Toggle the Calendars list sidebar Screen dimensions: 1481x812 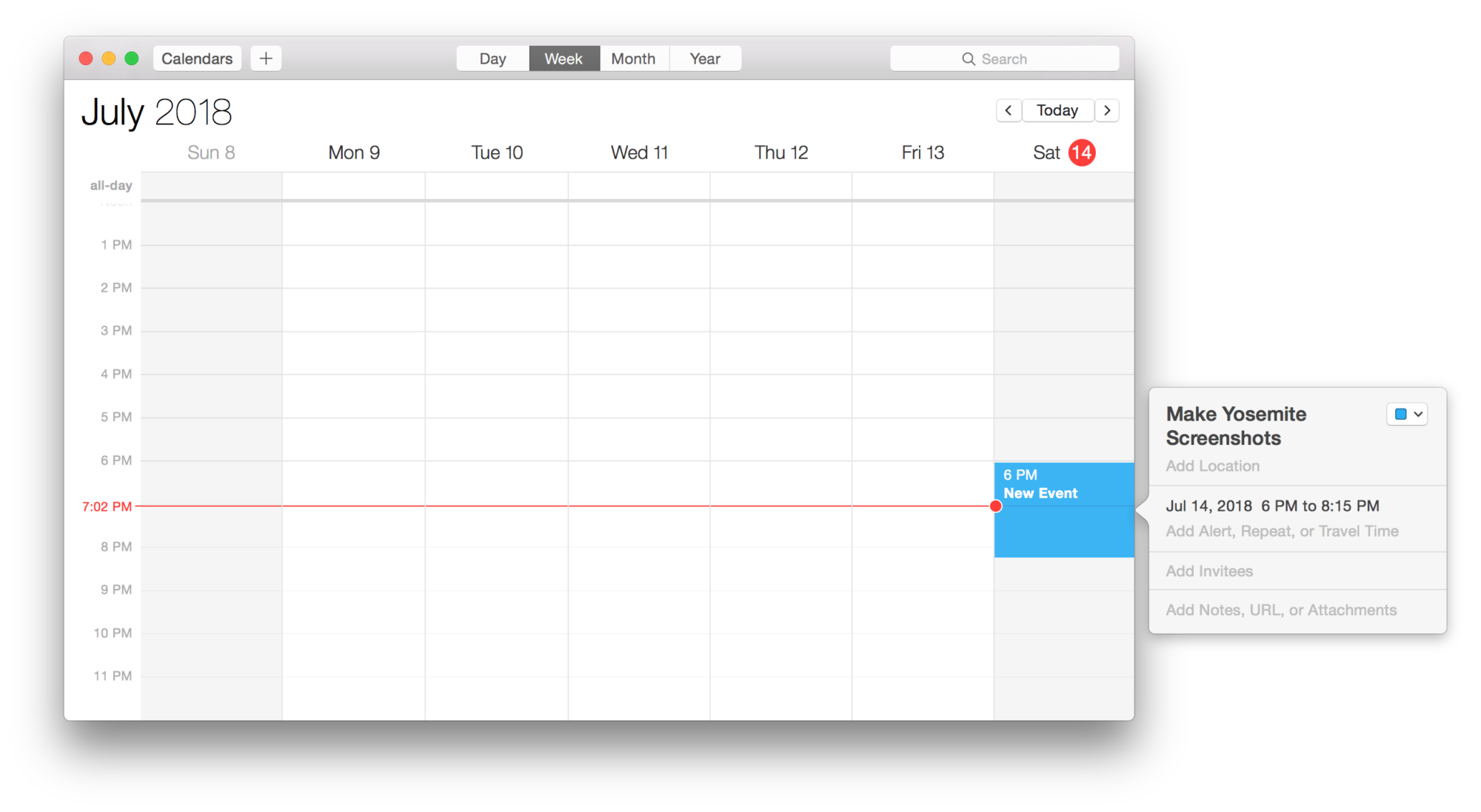(x=197, y=58)
